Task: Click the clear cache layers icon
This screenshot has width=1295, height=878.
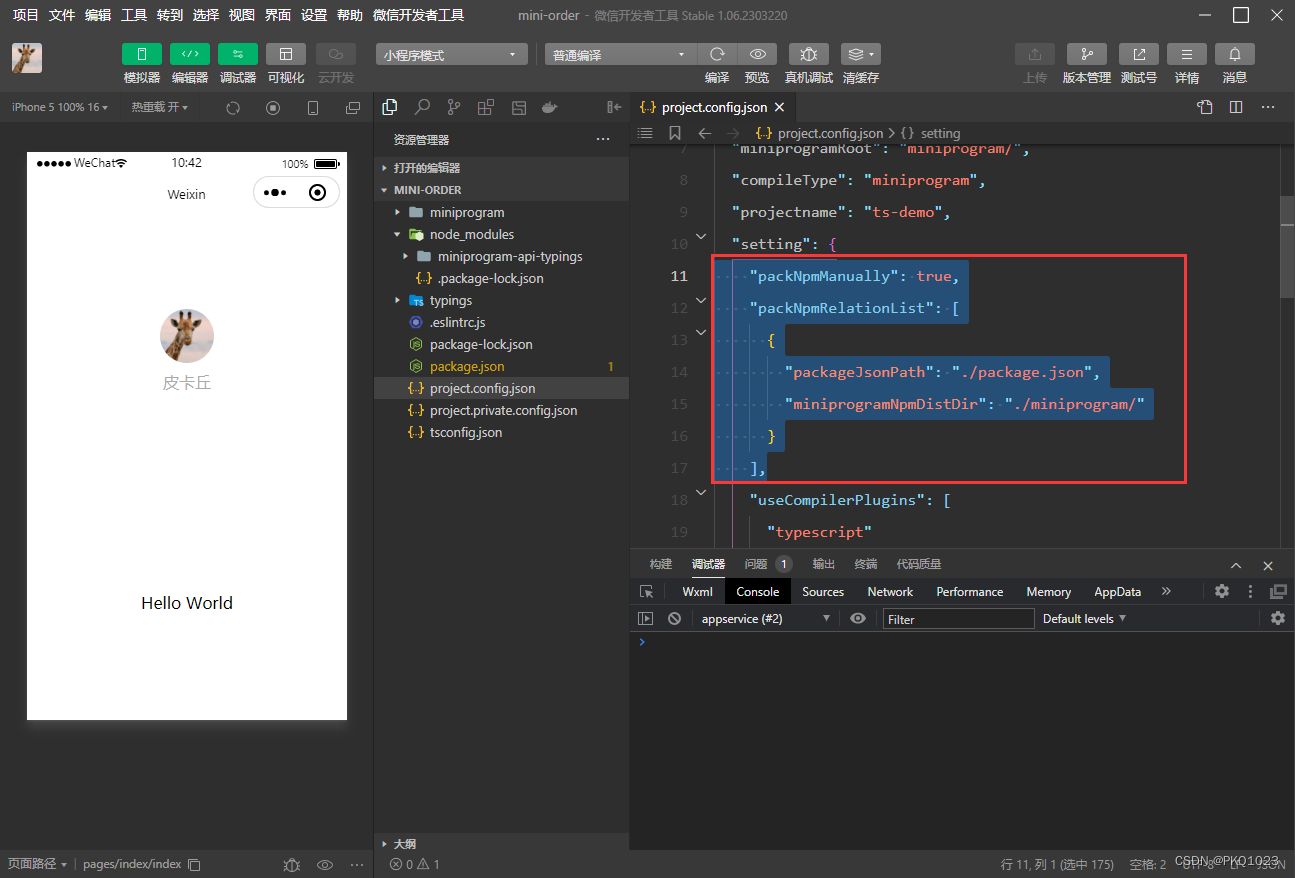Action: point(860,54)
